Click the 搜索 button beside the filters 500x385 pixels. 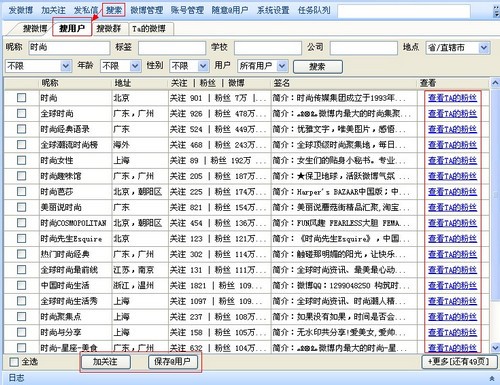click(317, 66)
